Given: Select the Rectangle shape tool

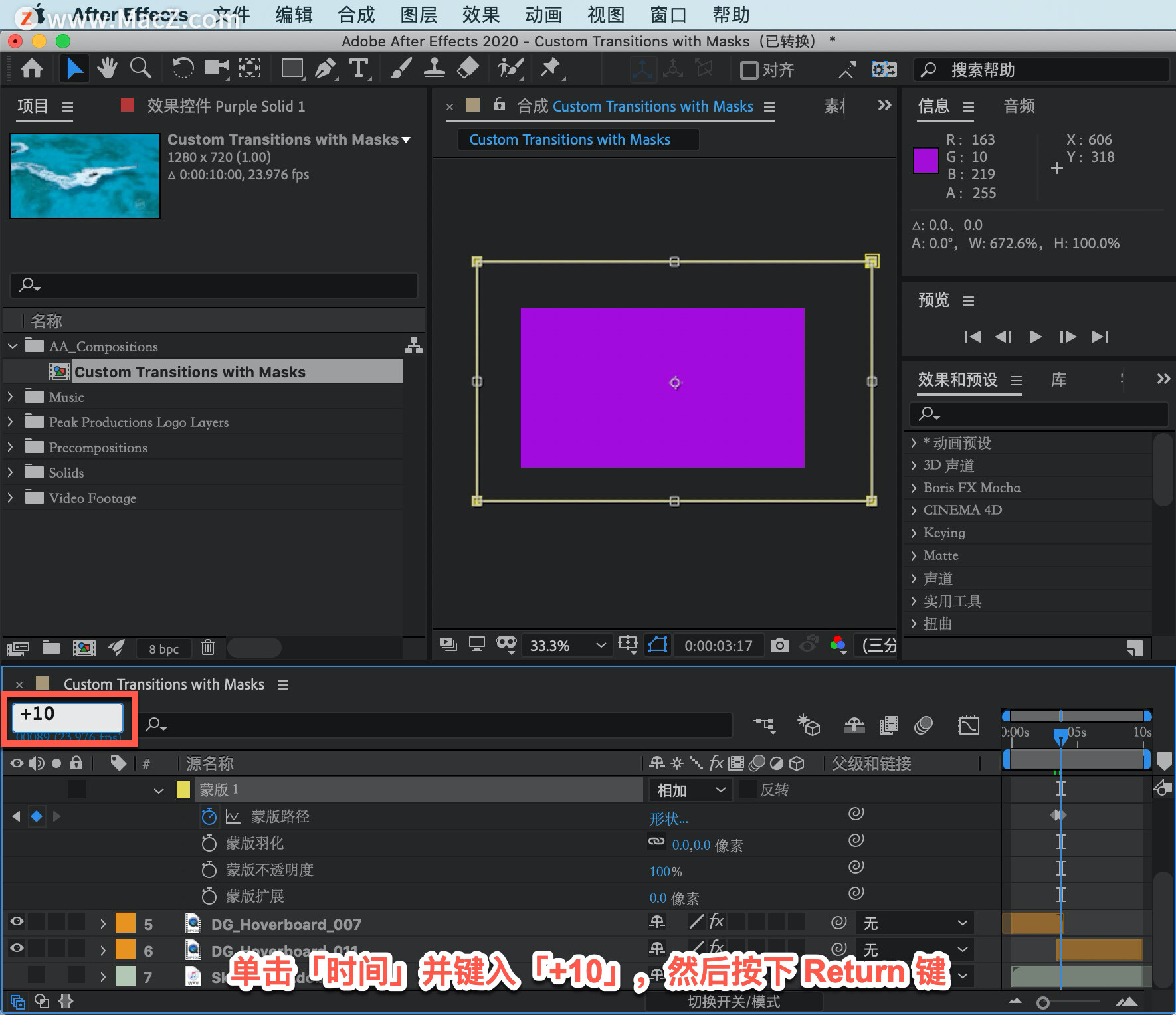Looking at the screenshot, I should click(292, 69).
